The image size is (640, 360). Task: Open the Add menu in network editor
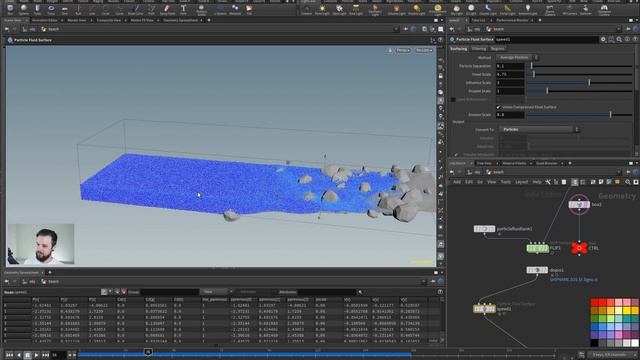point(457,182)
